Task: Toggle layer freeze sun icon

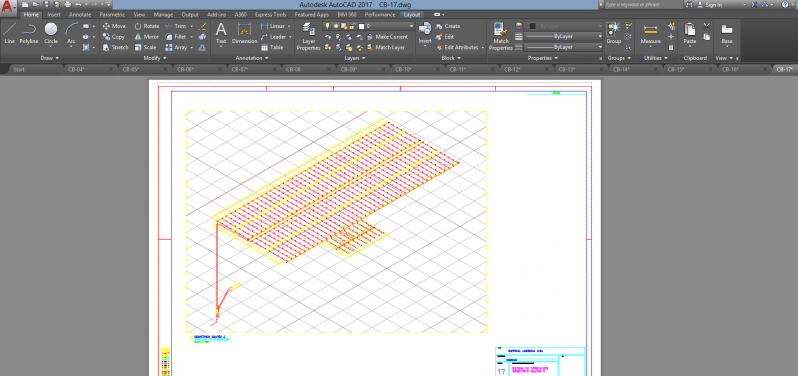Action: 336,26
